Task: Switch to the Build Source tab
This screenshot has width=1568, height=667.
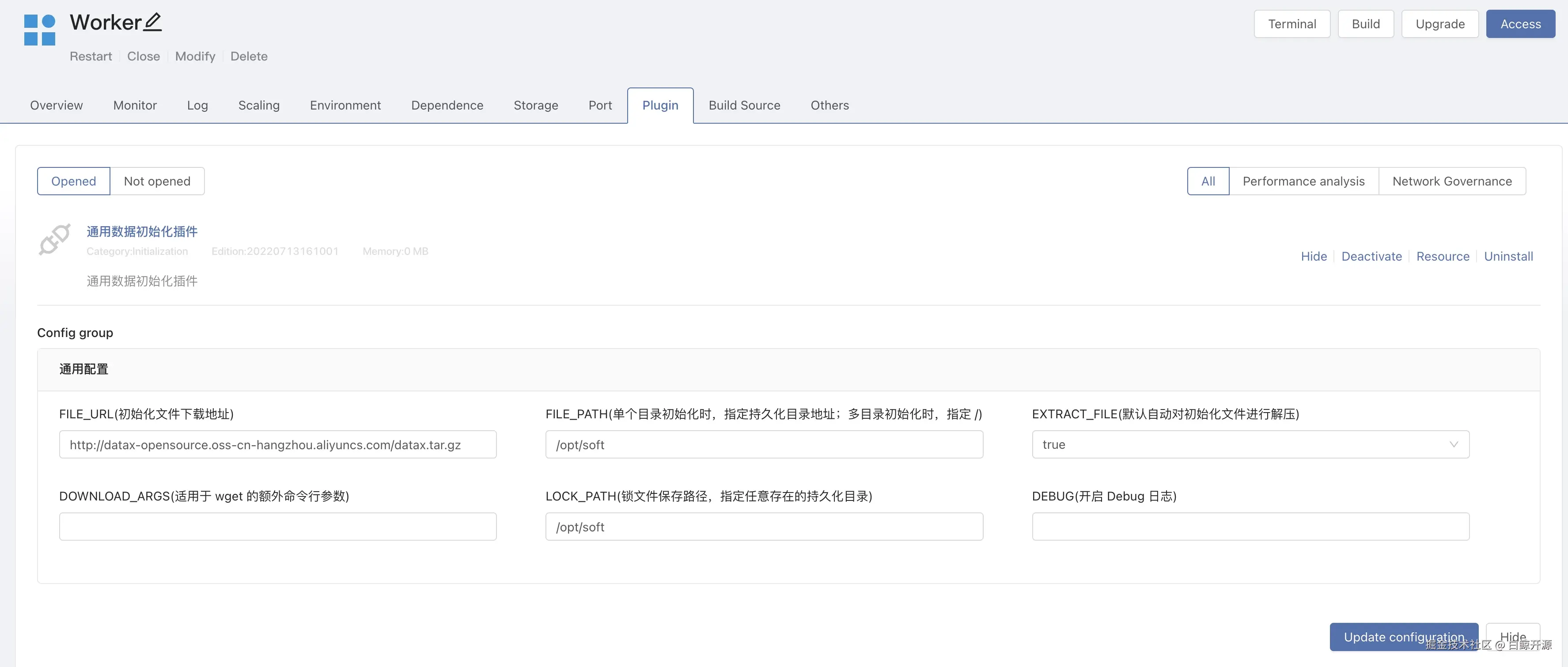Action: 744,105
